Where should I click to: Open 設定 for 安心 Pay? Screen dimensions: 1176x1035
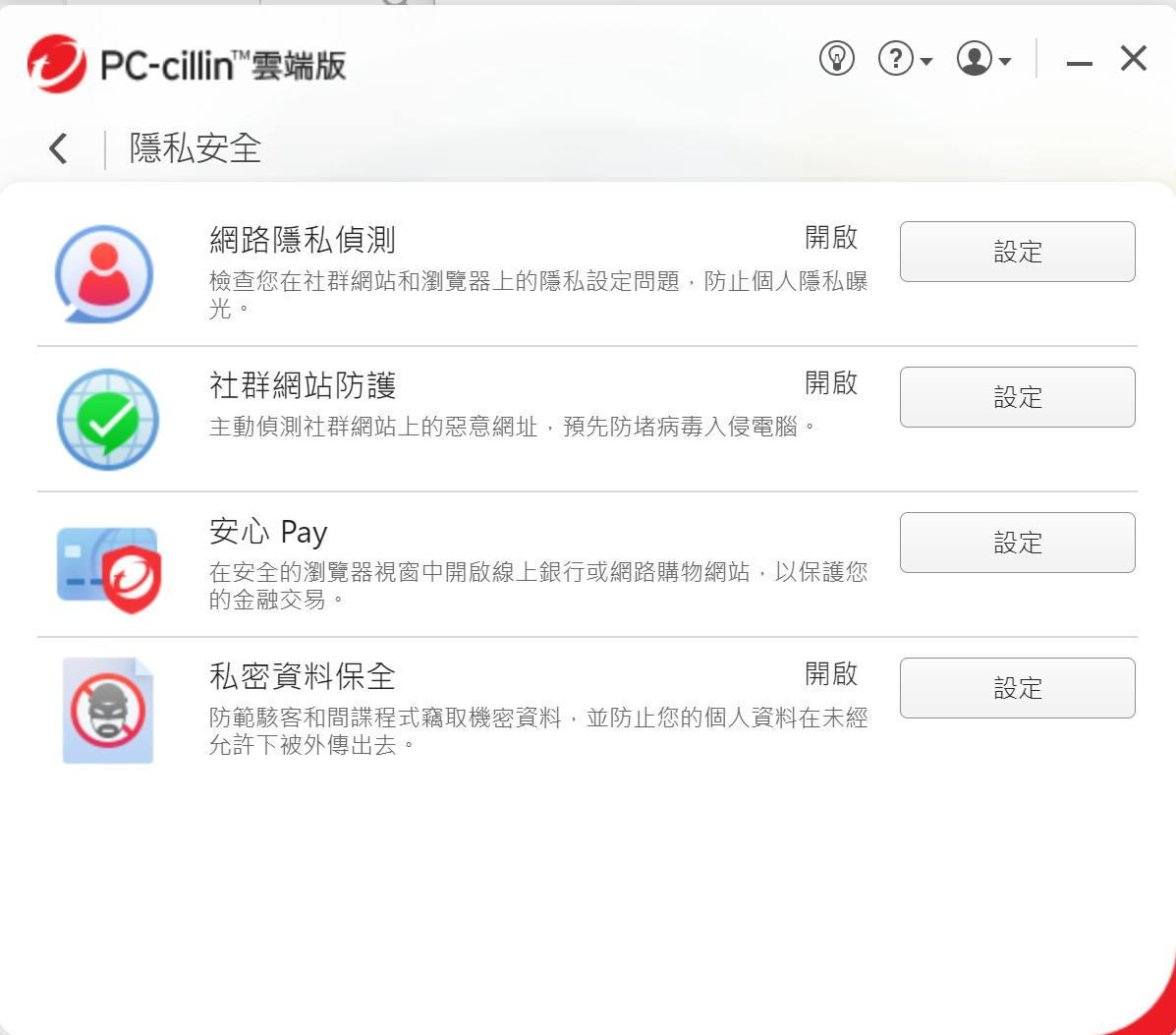1017,543
